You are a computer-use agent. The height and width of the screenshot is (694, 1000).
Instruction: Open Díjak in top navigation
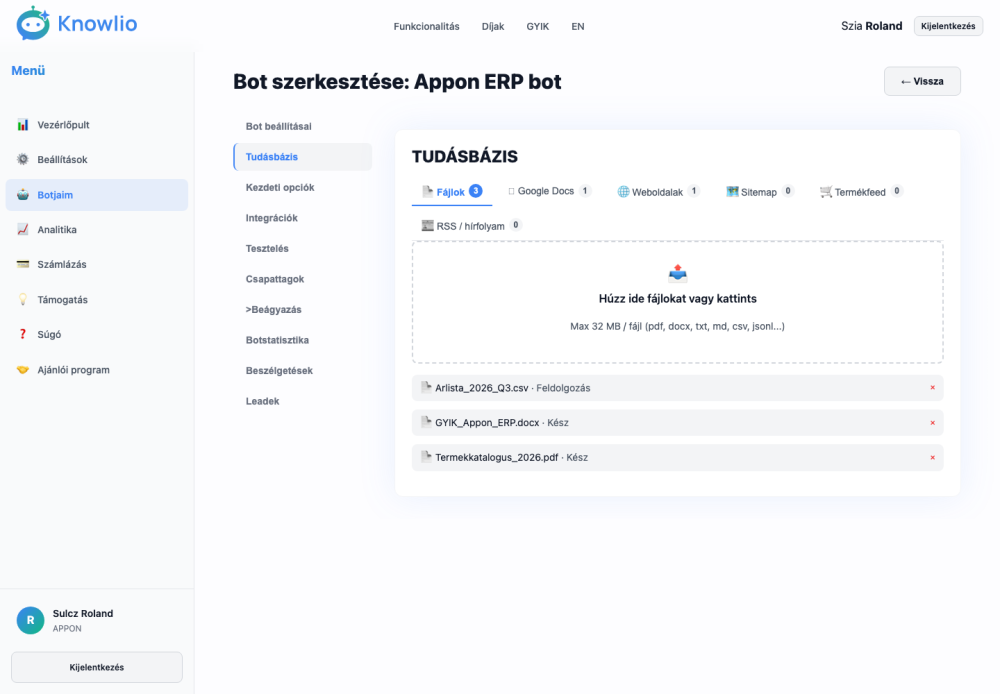click(493, 26)
